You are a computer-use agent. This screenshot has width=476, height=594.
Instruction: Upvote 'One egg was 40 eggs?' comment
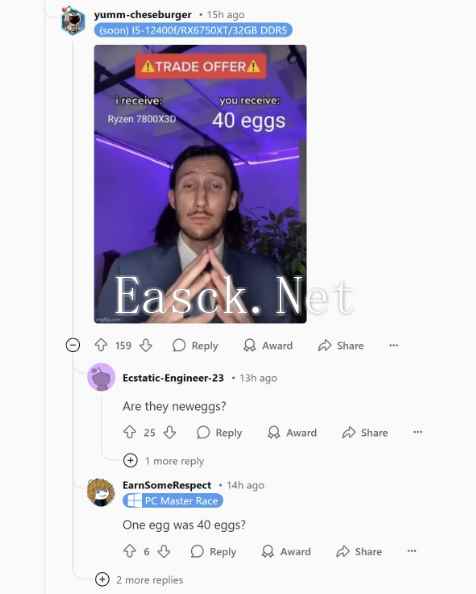[130, 551]
